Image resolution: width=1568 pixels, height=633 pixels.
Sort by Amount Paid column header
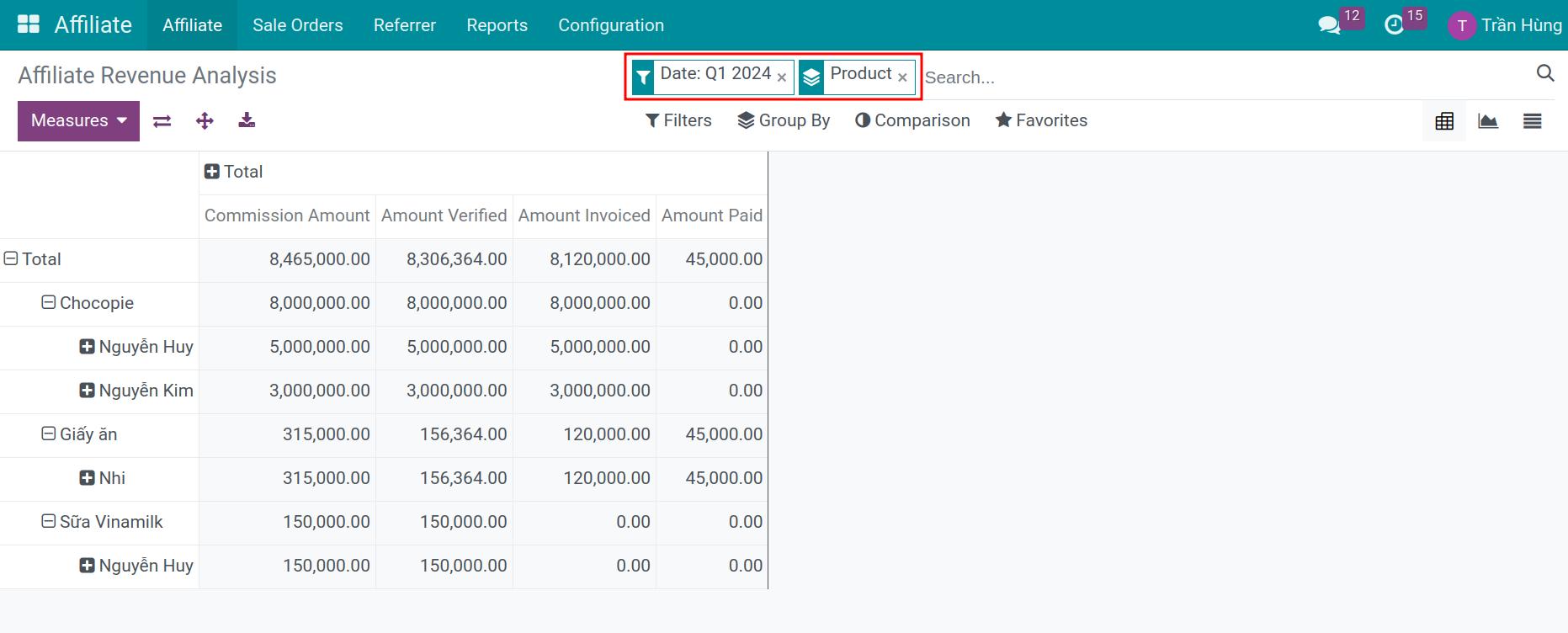click(x=712, y=215)
